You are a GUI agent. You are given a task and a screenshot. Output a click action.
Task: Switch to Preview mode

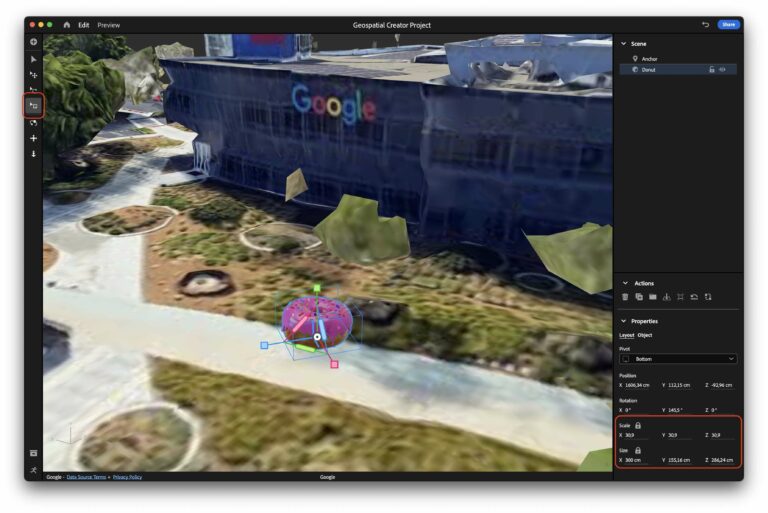pos(109,25)
